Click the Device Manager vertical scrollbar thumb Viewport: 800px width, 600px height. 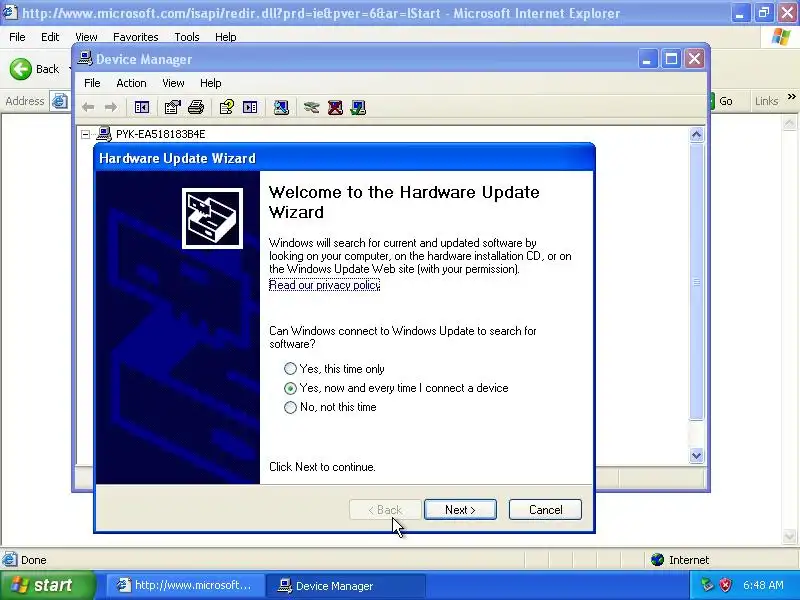point(696,282)
